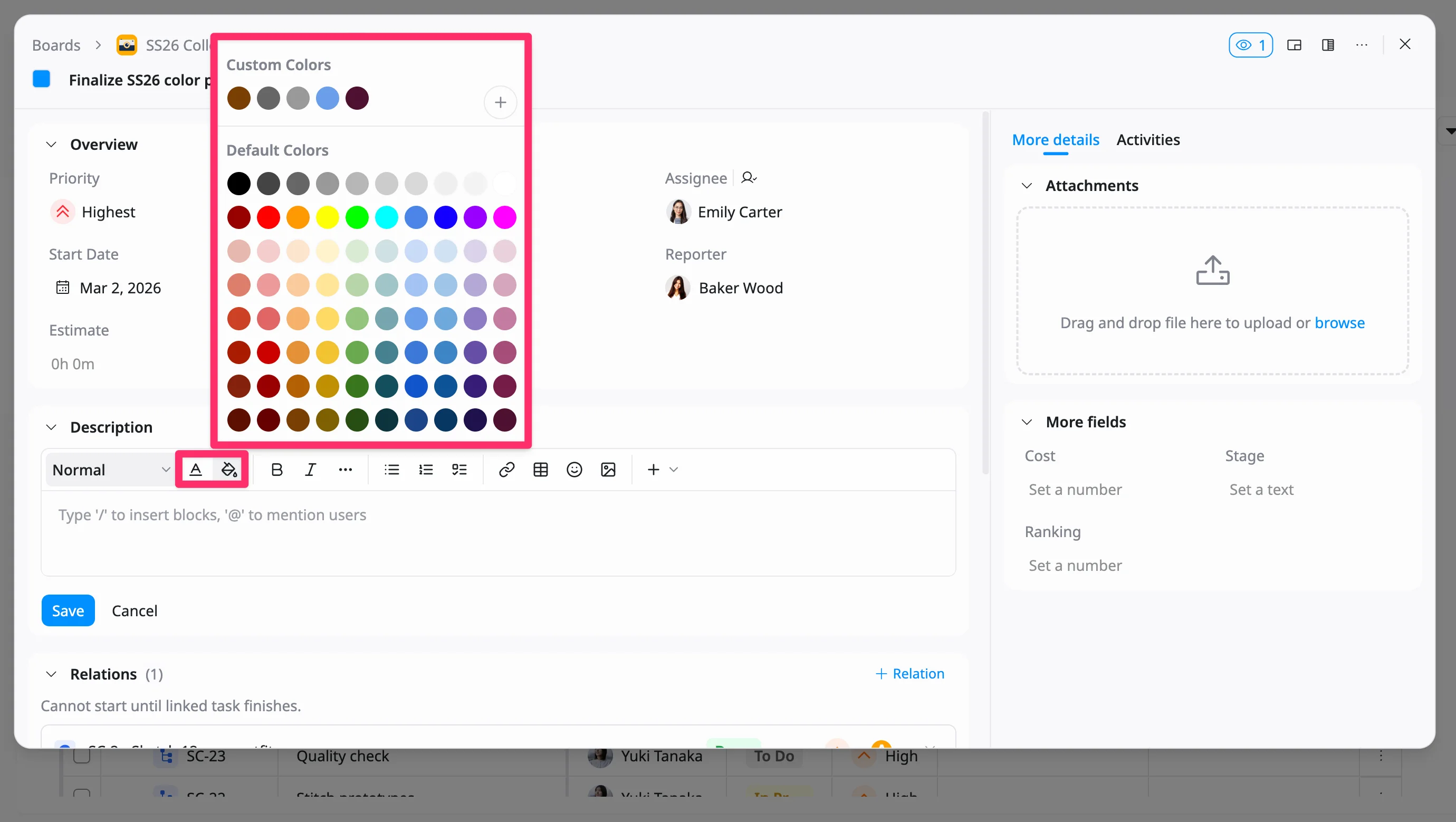The height and width of the screenshot is (822, 1456).
Task: Pick the light blue custom color swatch
Action: coord(327,98)
